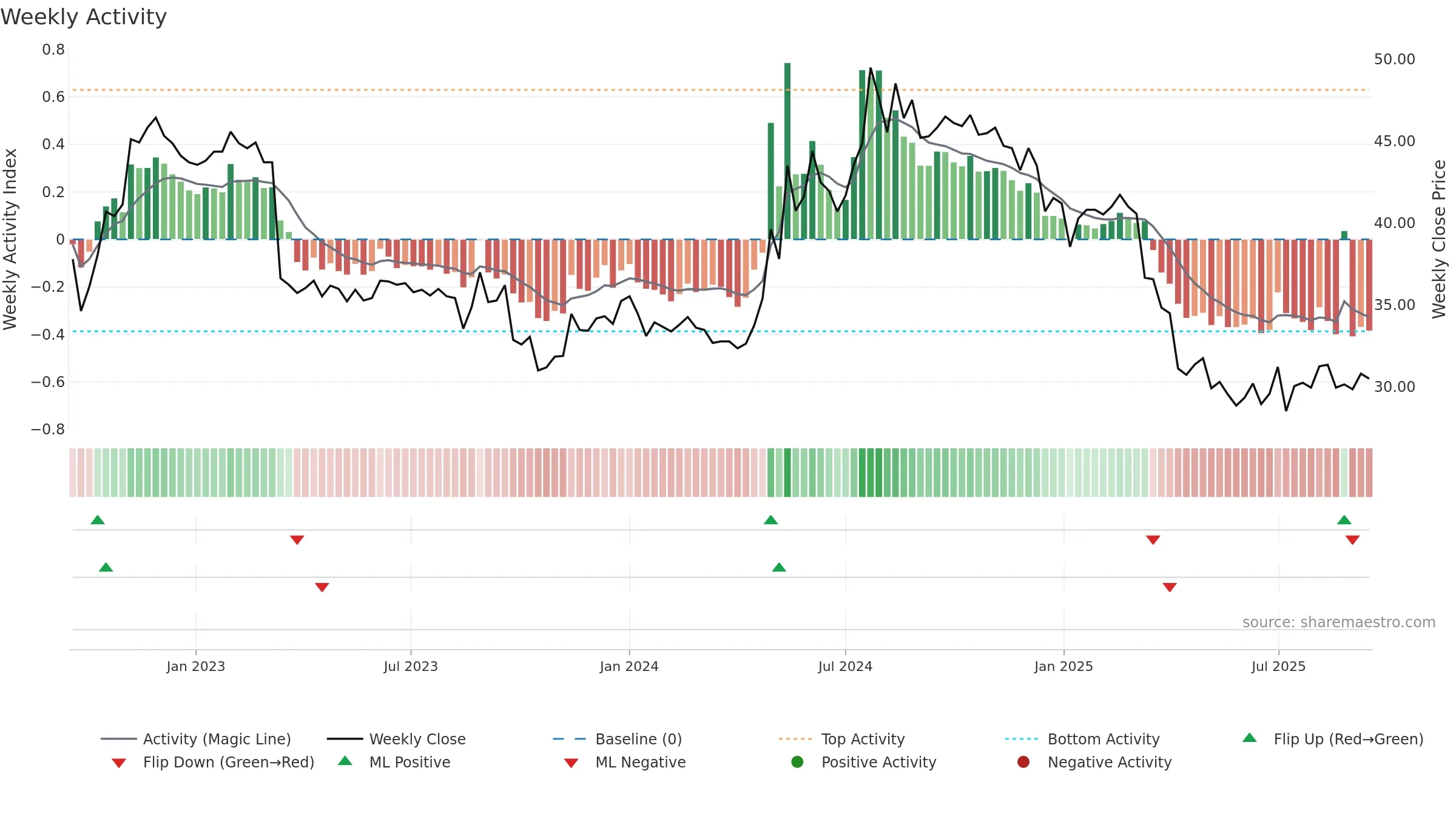1456x819 pixels.
Task: Click first flip-up marker in late 2022
Action: coord(98,520)
